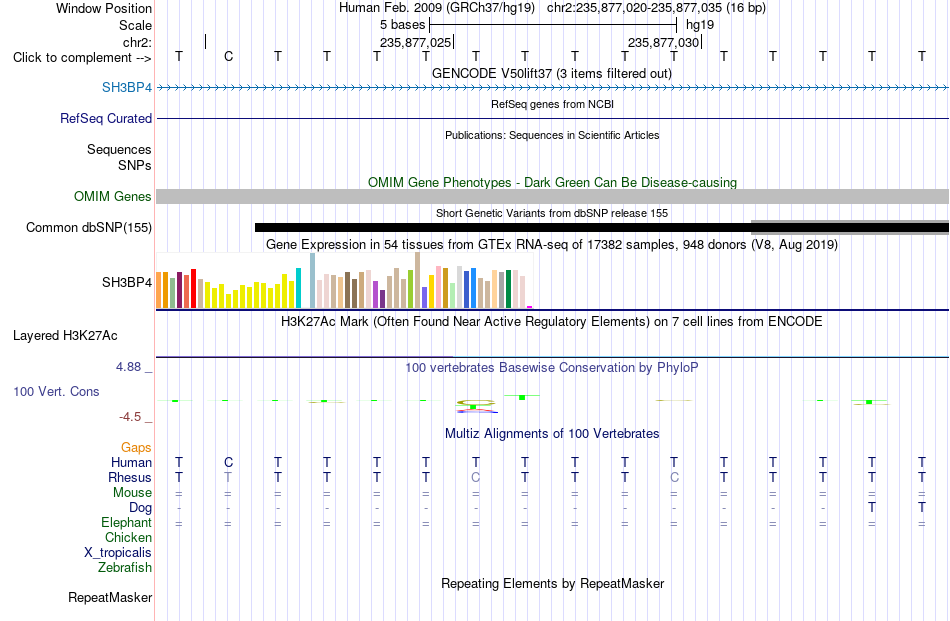
Task: Click the tiny magenta GTEx bar
Action: click(x=530, y=307)
